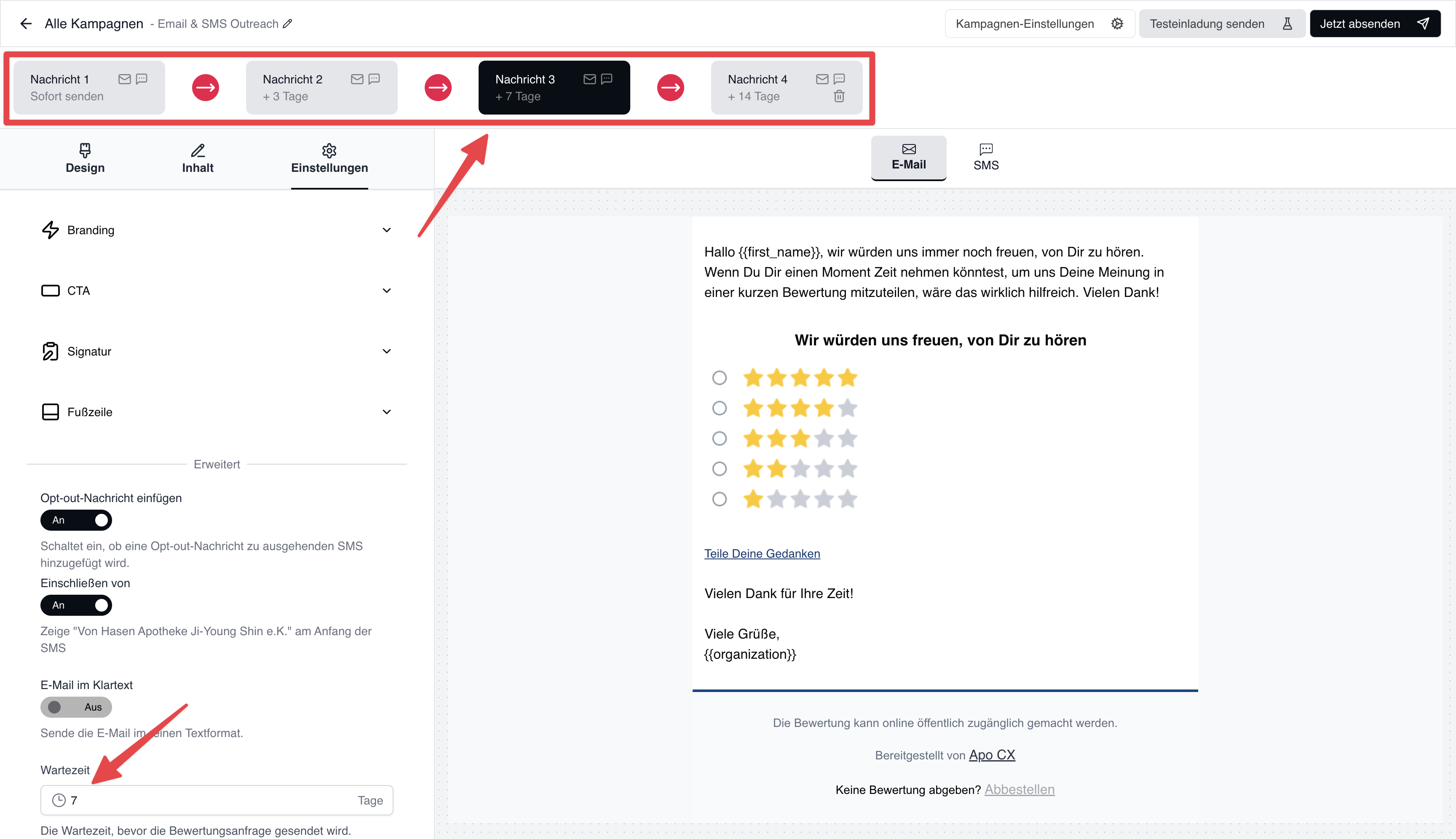Click the email icon on Nachricht 2
Screen dimensions: 1456x839
pyautogui.click(x=357, y=79)
